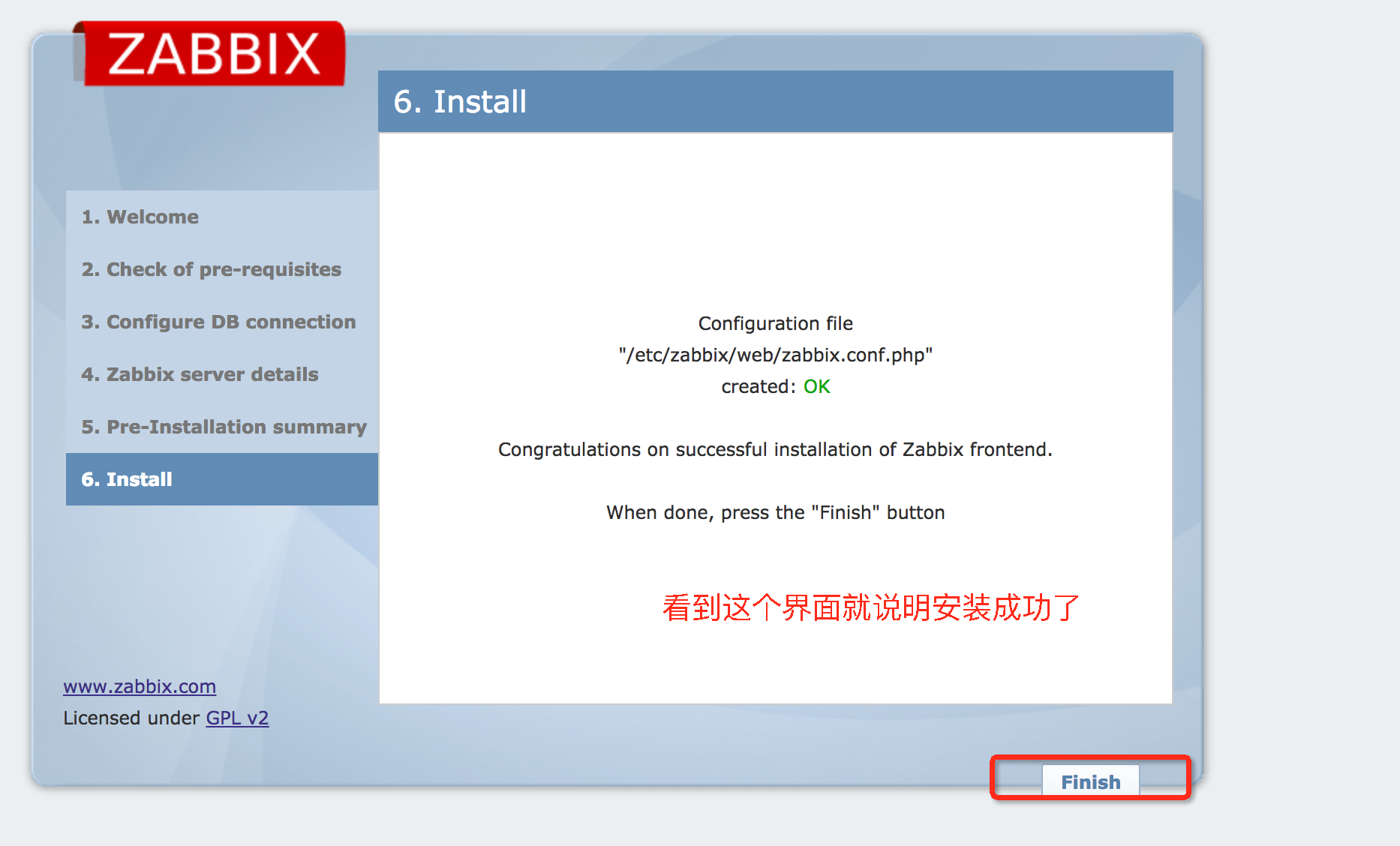Select step 2. Check of pre-requisites

tap(222, 269)
